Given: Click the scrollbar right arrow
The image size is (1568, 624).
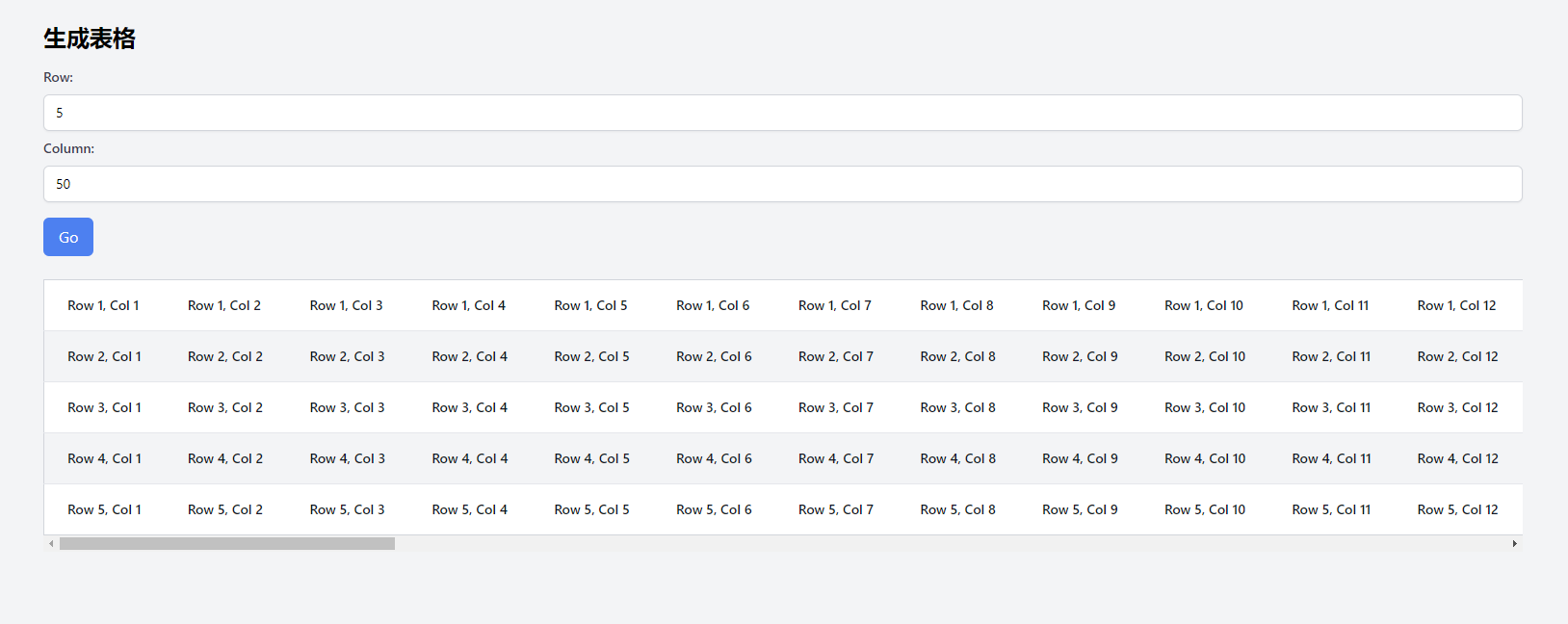Looking at the screenshot, I should [x=1514, y=544].
